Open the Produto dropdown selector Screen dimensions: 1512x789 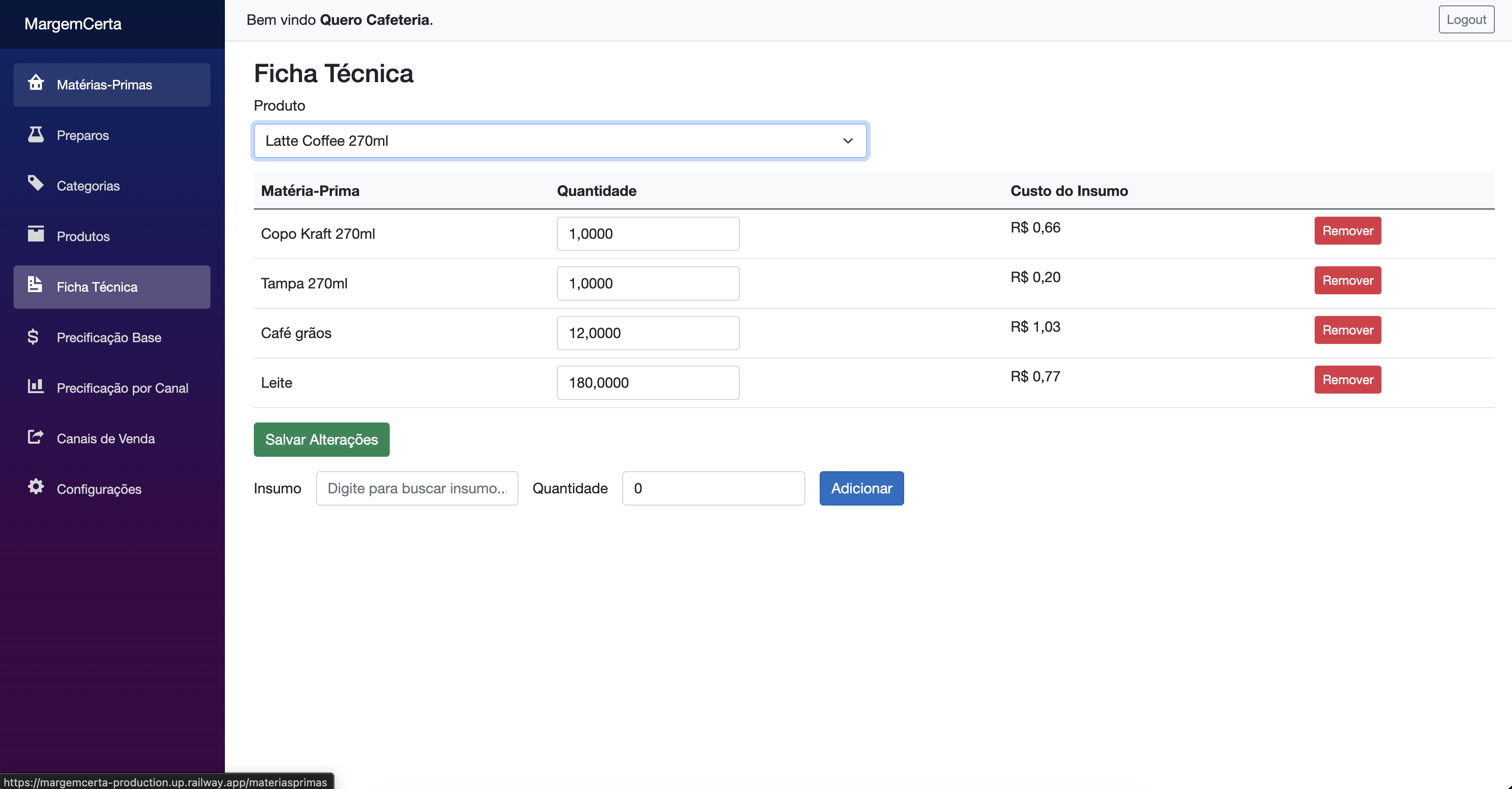click(x=560, y=141)
